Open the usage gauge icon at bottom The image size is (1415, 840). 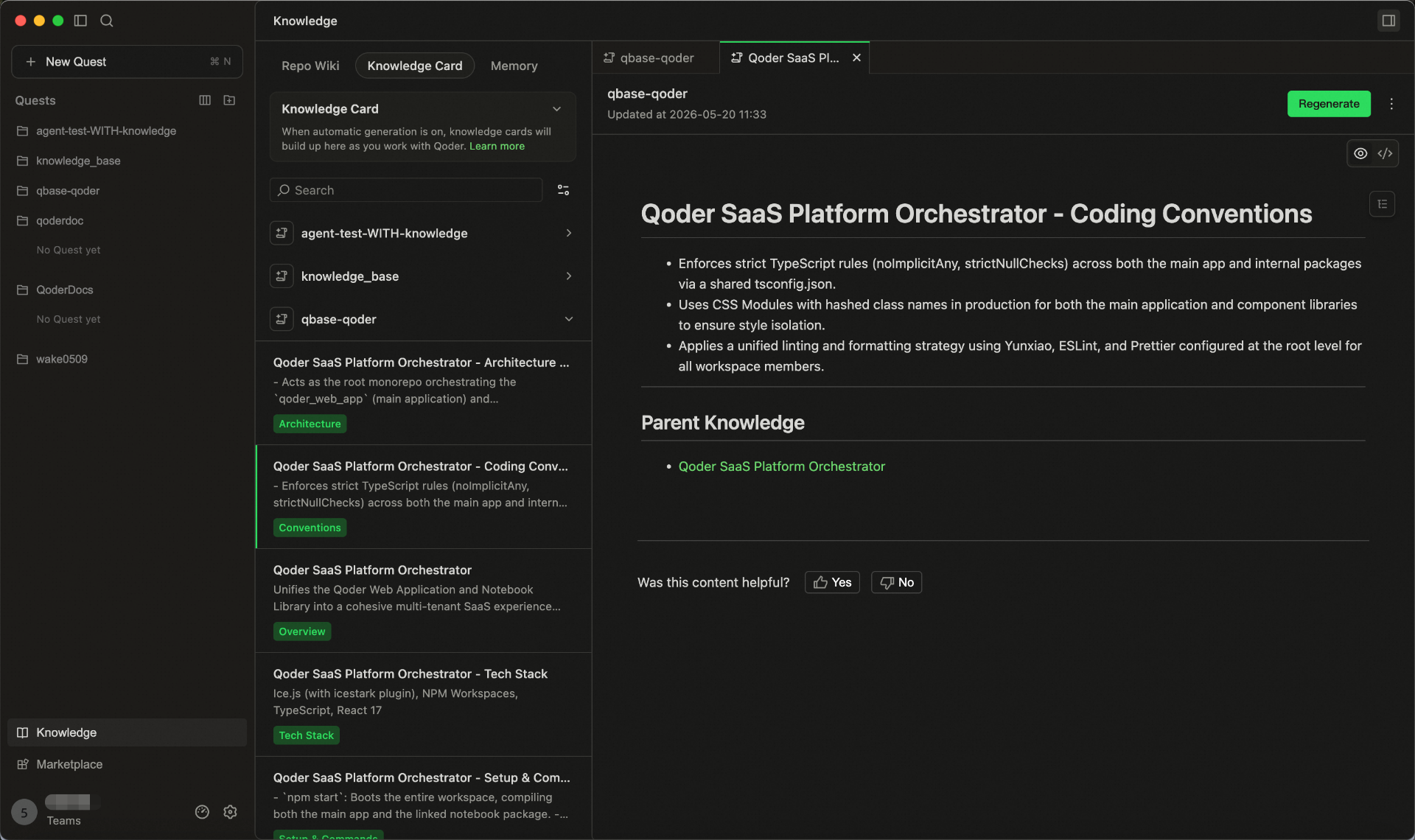202,812
